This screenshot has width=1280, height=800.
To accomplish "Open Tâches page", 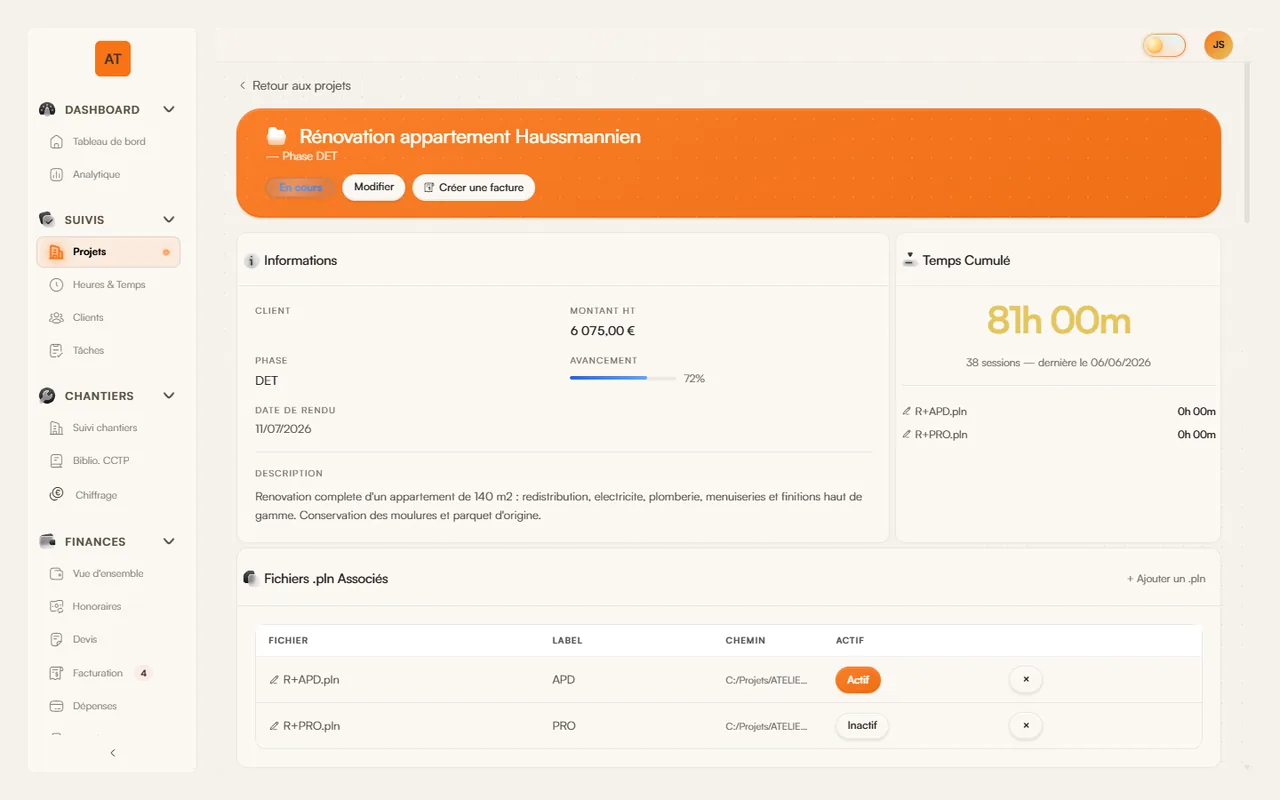I will tap(88, 351).
